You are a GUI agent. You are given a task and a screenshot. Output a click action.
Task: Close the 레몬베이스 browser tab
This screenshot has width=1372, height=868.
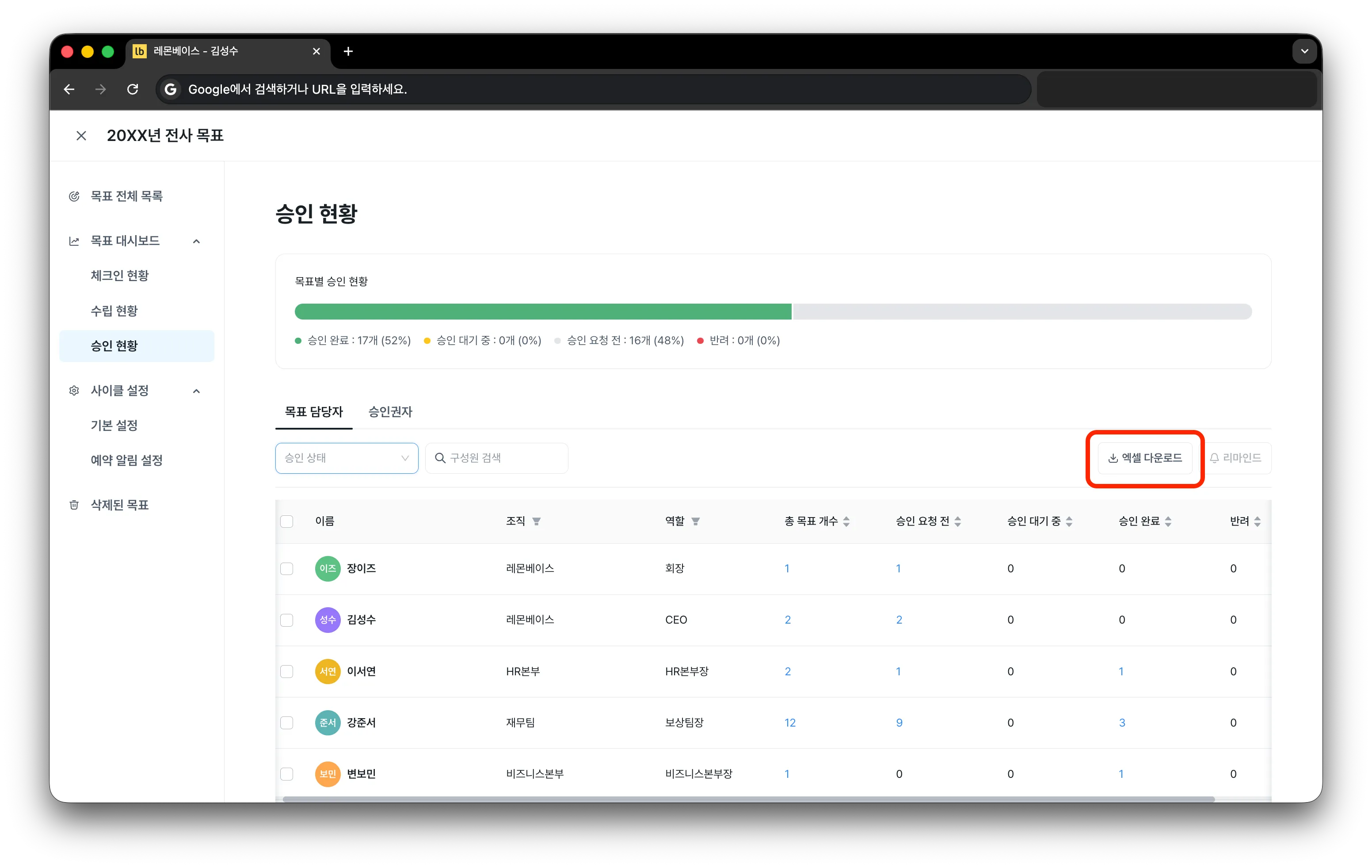coord(316,51)
